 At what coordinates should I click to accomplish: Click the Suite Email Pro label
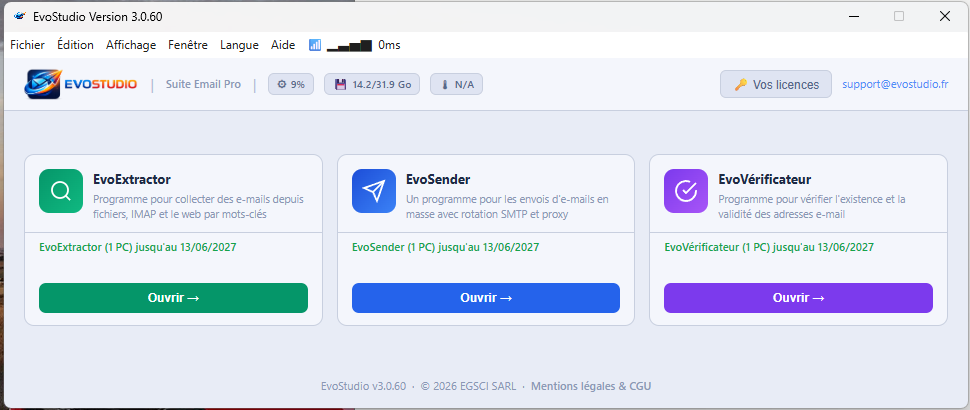(x=203, y=84)
